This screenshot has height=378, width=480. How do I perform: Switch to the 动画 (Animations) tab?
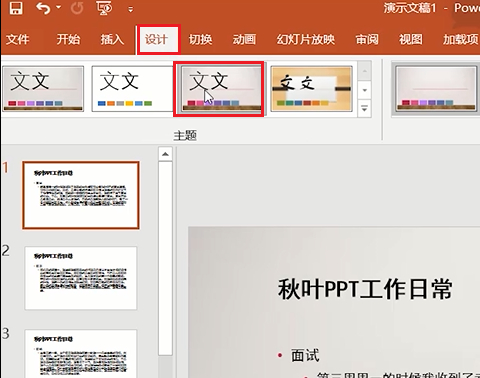coord(244,40)
